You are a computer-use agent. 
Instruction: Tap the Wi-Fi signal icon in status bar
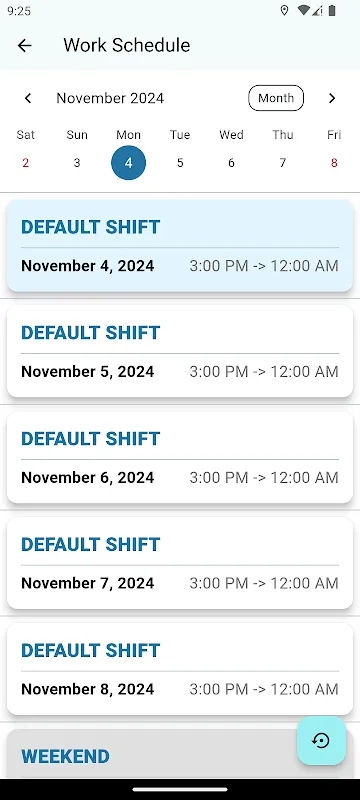coord(304,11)
